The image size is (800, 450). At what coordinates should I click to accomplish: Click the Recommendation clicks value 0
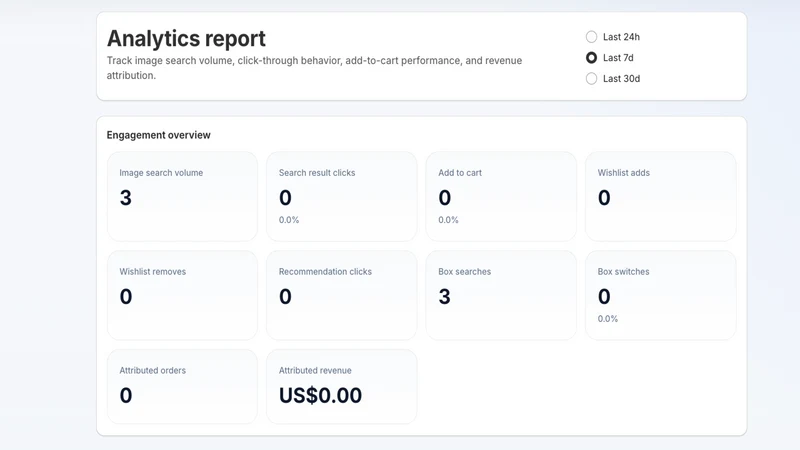[x=285, y=297]
